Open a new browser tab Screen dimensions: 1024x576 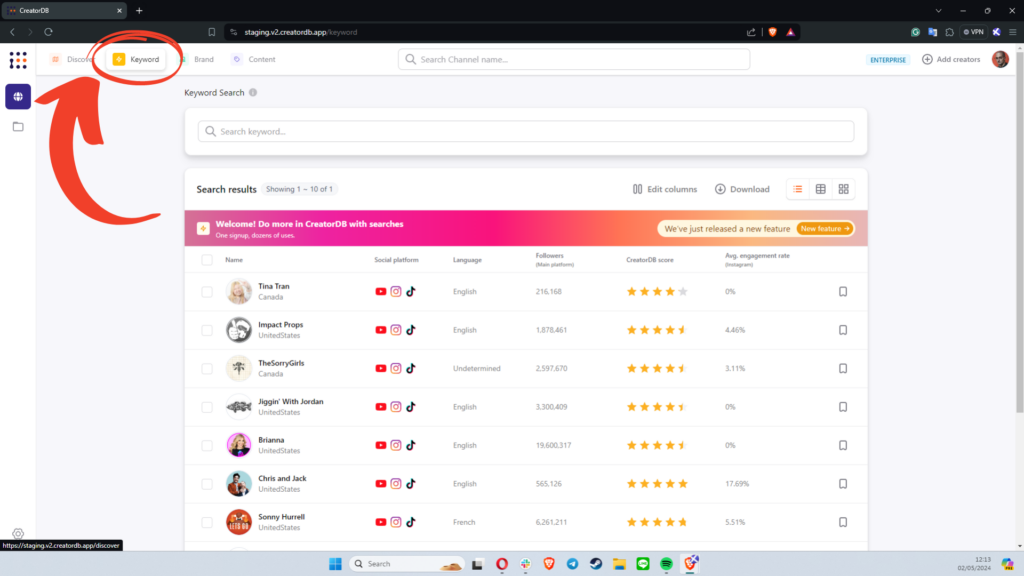pyautogui.click(x=139, y=10)
